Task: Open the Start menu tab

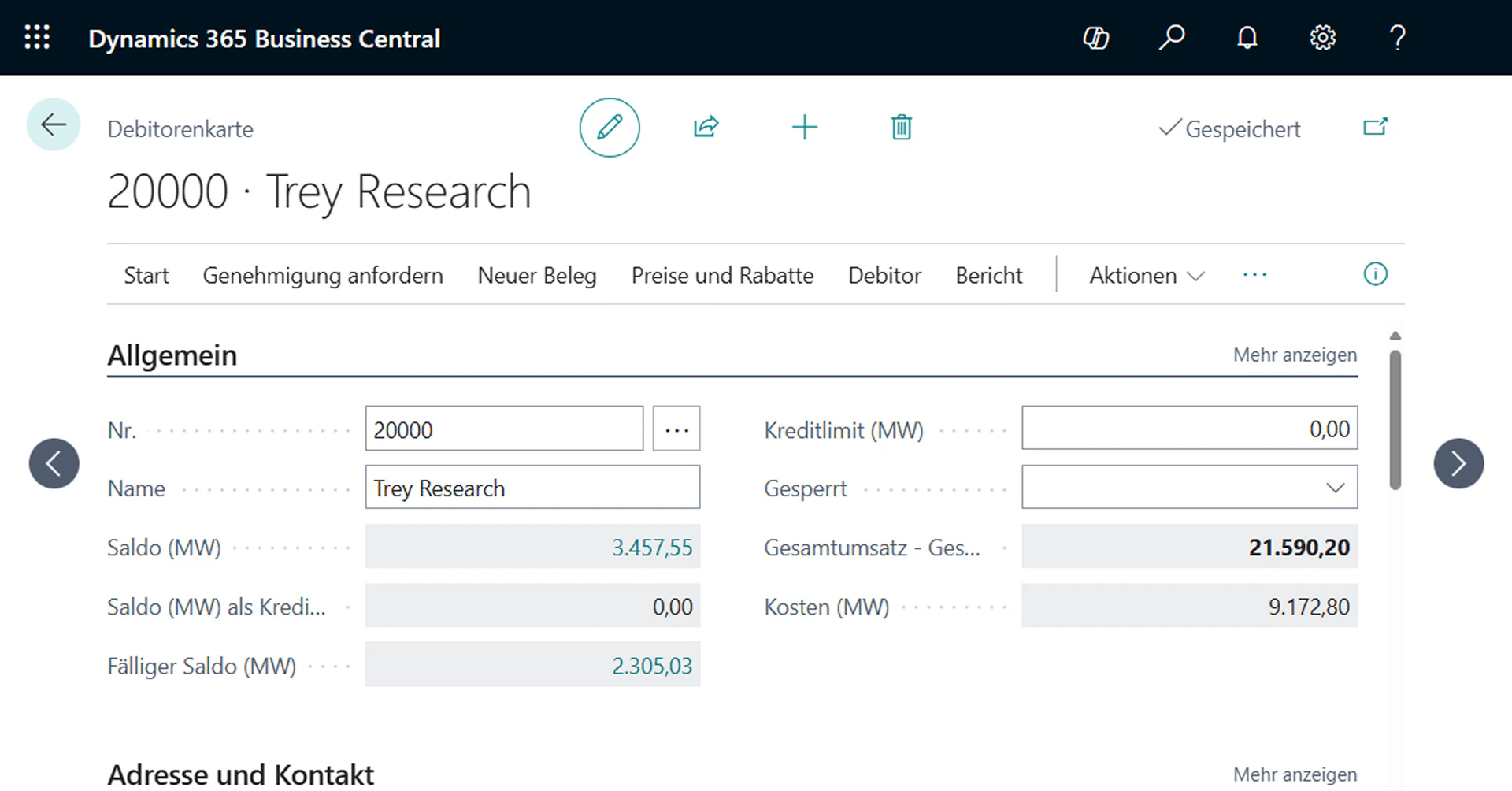Action: point(146,275)
